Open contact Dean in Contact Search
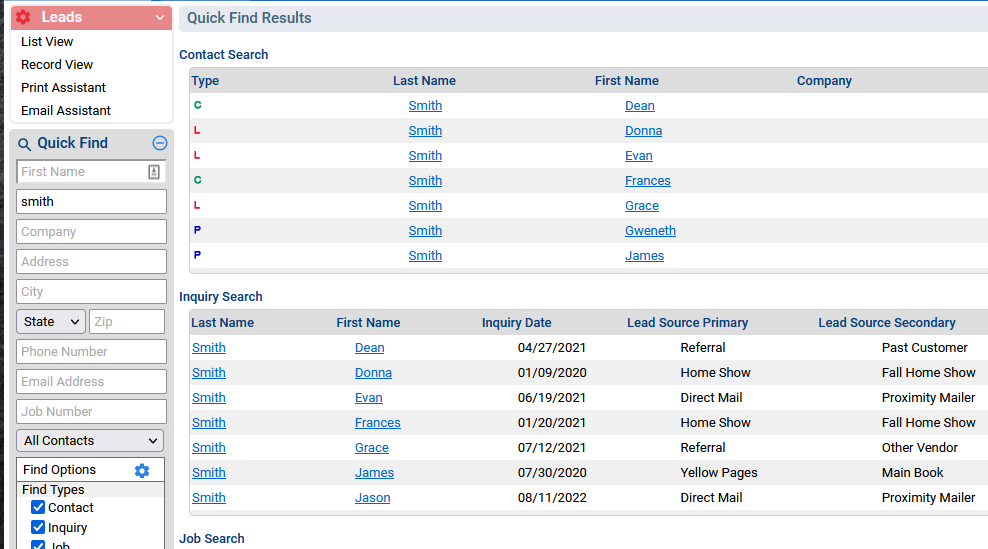The image size is (988, 549). click(x=640, y=106)
